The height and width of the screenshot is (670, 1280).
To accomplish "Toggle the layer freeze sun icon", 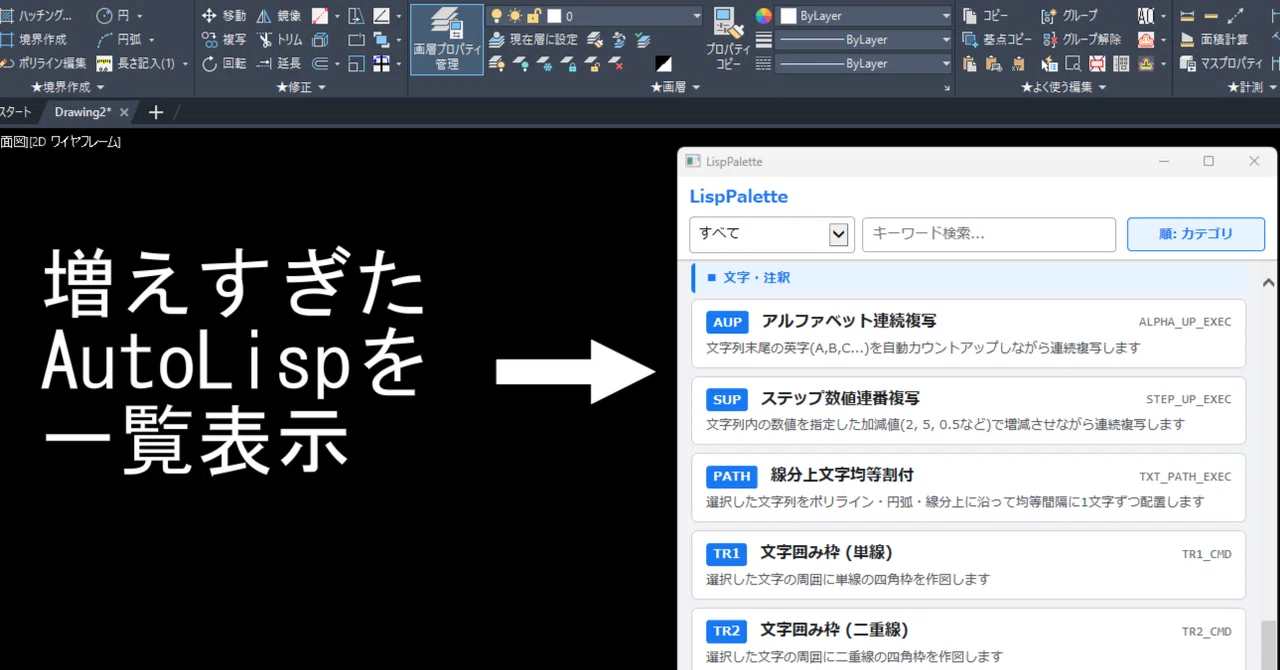I will [514, 16].
